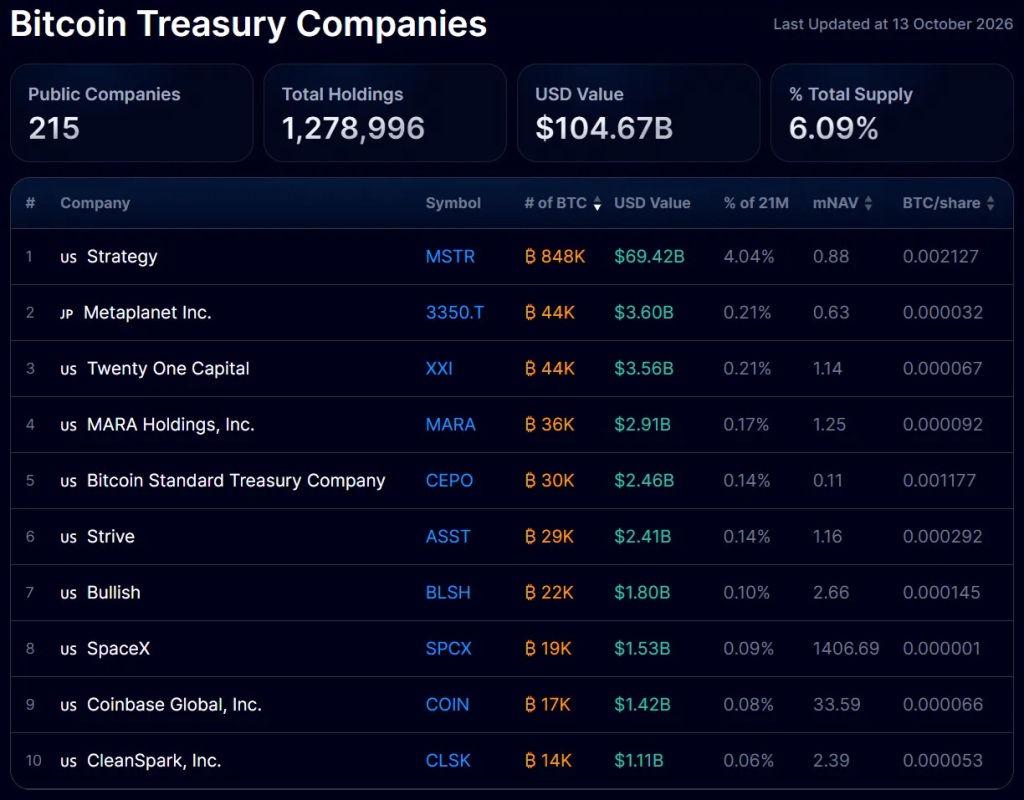Select the Strive company name
The width and height of the screenshot is (1024, 800).
[111, 537]
